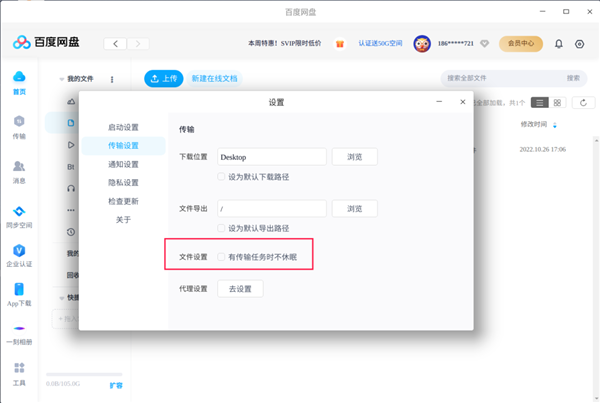Click the 企业认证 sidebar icon

point(19,253)
